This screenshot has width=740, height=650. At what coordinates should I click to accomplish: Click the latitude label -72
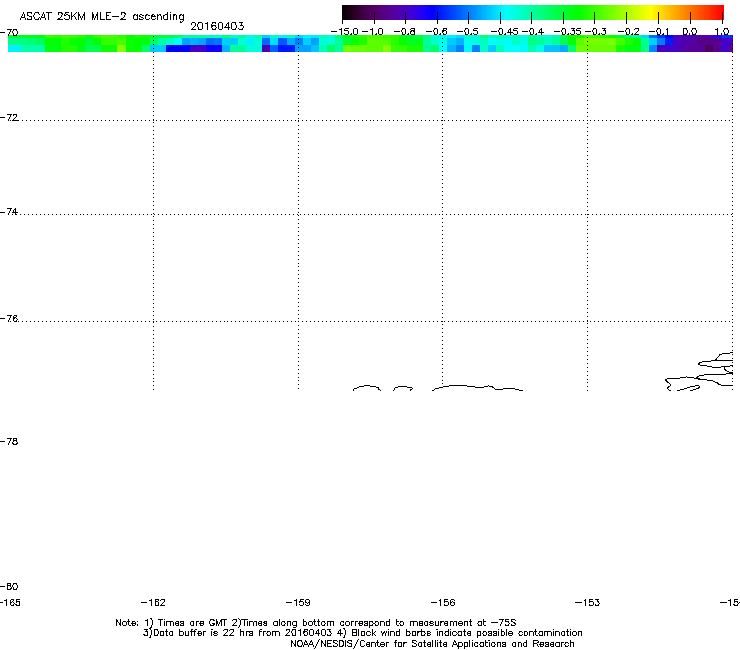(9, 117)
